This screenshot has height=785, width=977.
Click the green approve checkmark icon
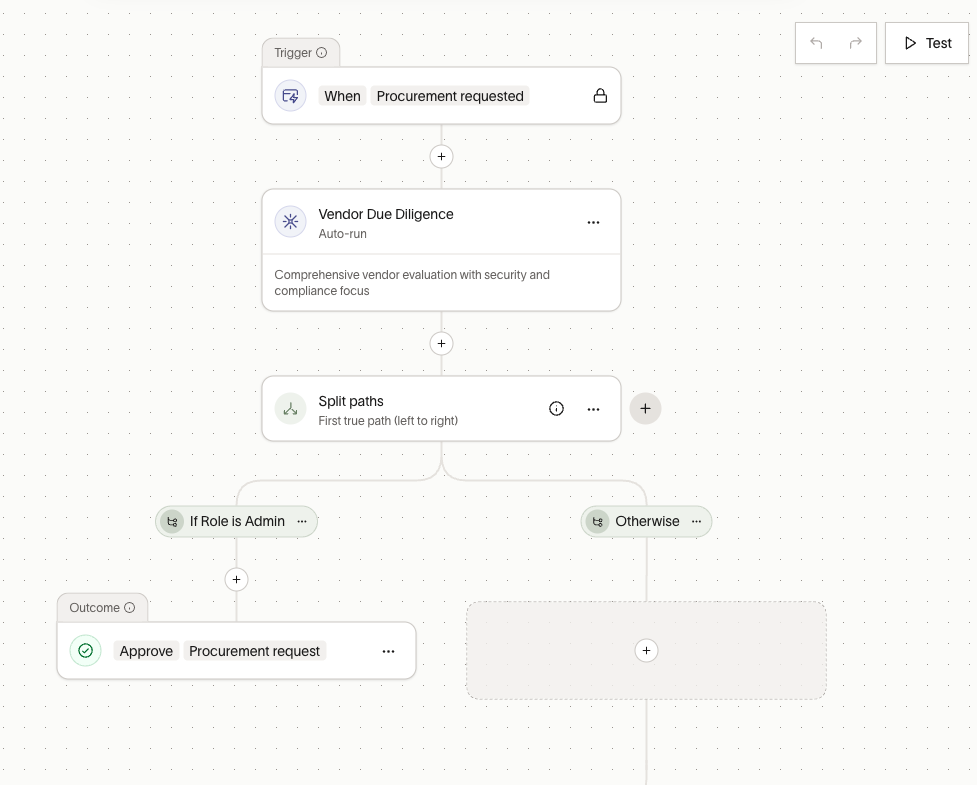coord(85,651)
